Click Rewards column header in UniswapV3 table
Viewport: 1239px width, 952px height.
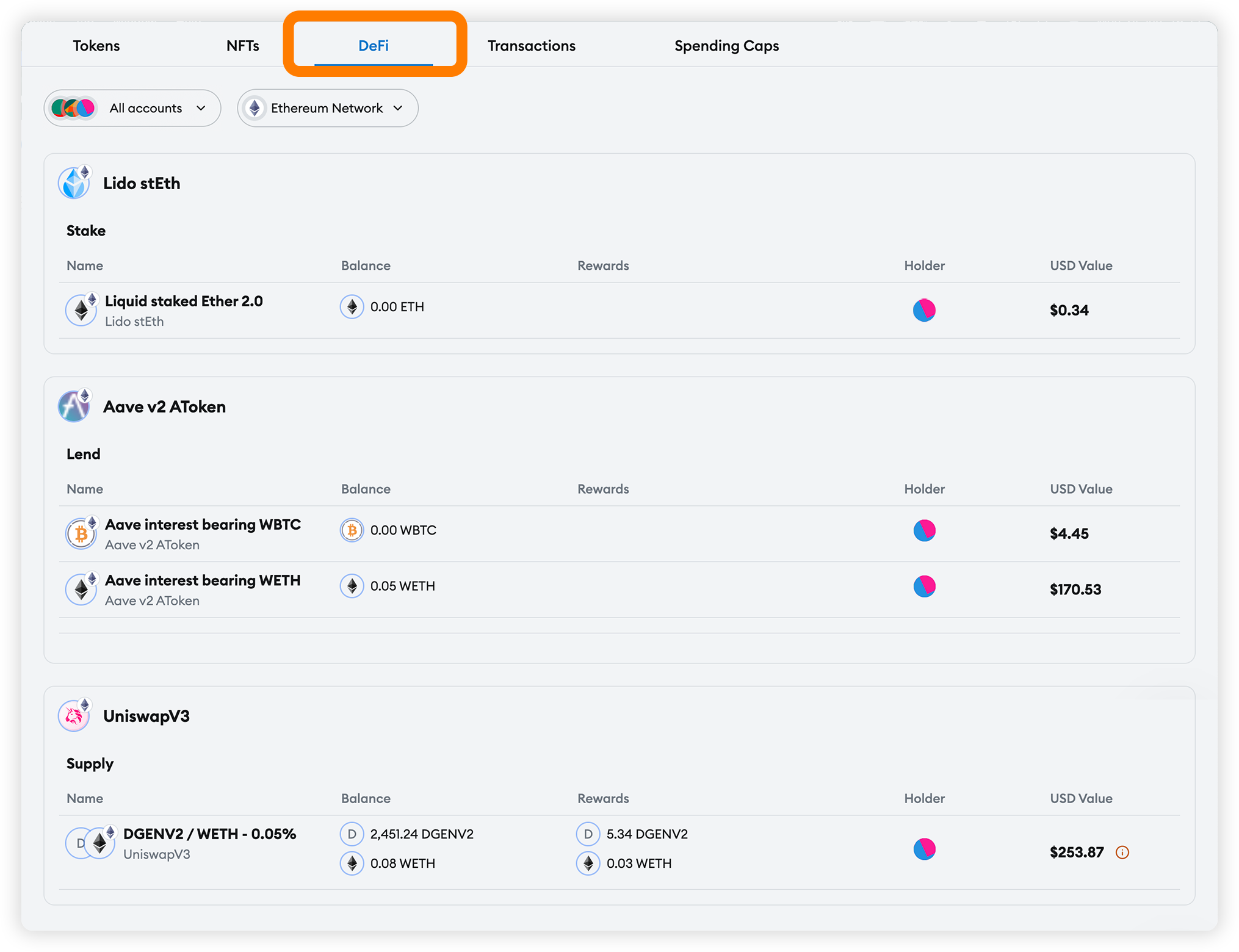tap(603, 798)
